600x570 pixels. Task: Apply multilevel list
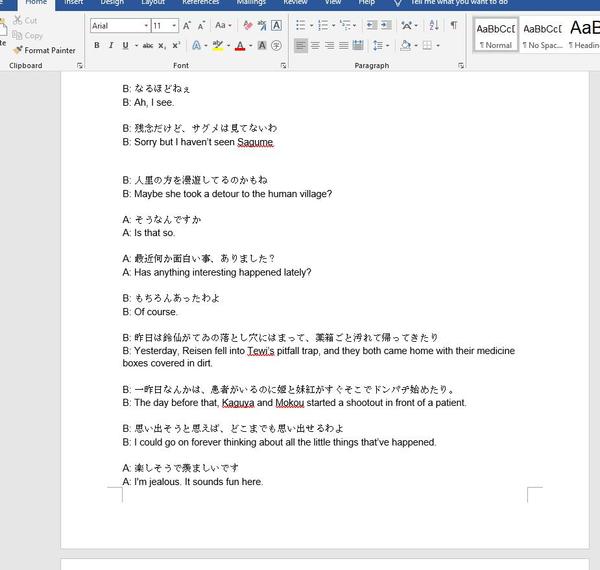(x=345, y=26)
